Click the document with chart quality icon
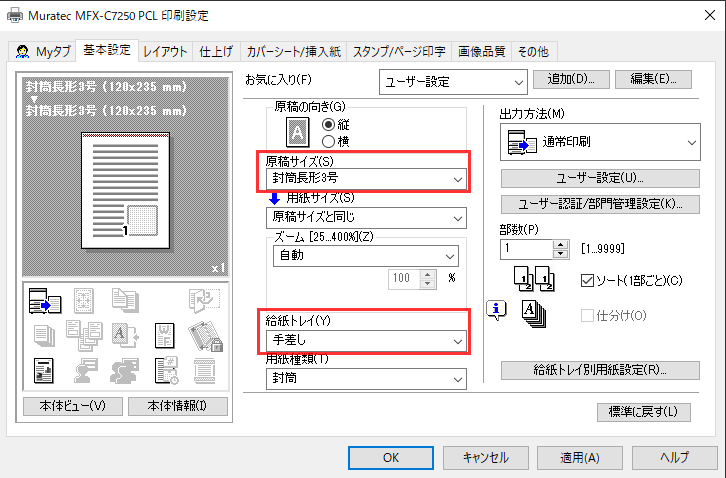This screenshot has width=726, height=478. [44, 371]
